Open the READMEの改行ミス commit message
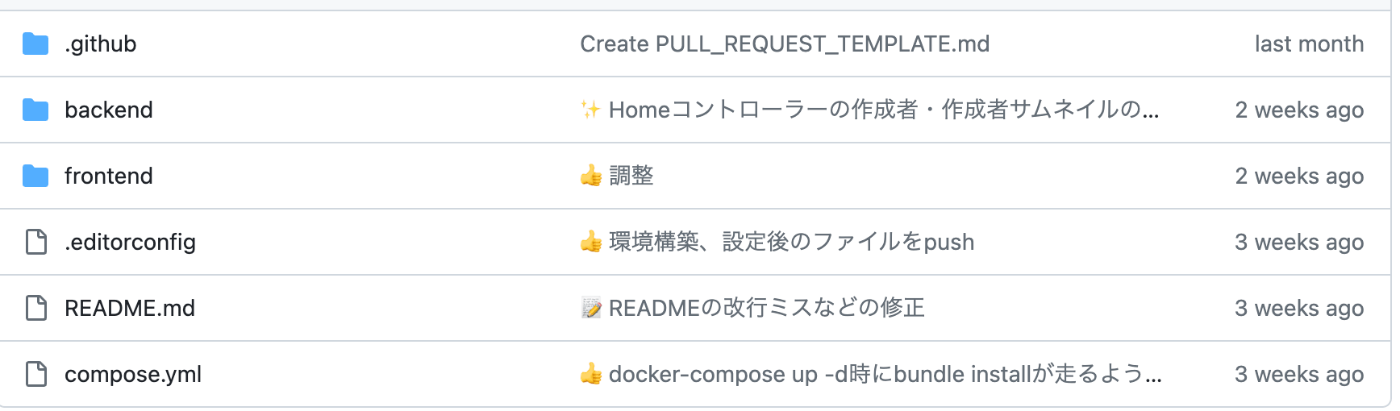The height and width of the screenshot is (411, 1400). (753, 308)
